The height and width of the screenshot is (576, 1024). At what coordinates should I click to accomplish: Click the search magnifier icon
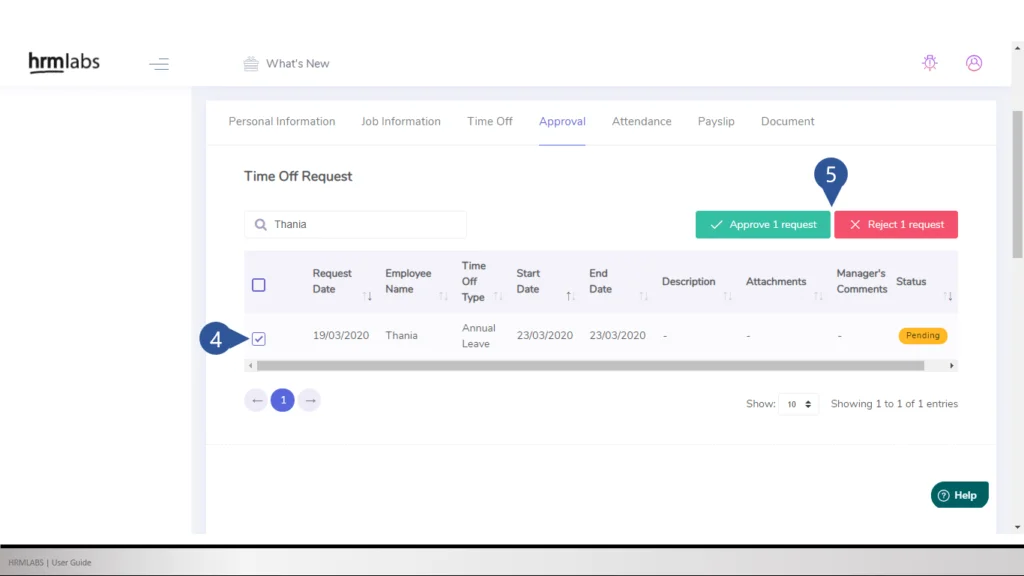(261, 225)
